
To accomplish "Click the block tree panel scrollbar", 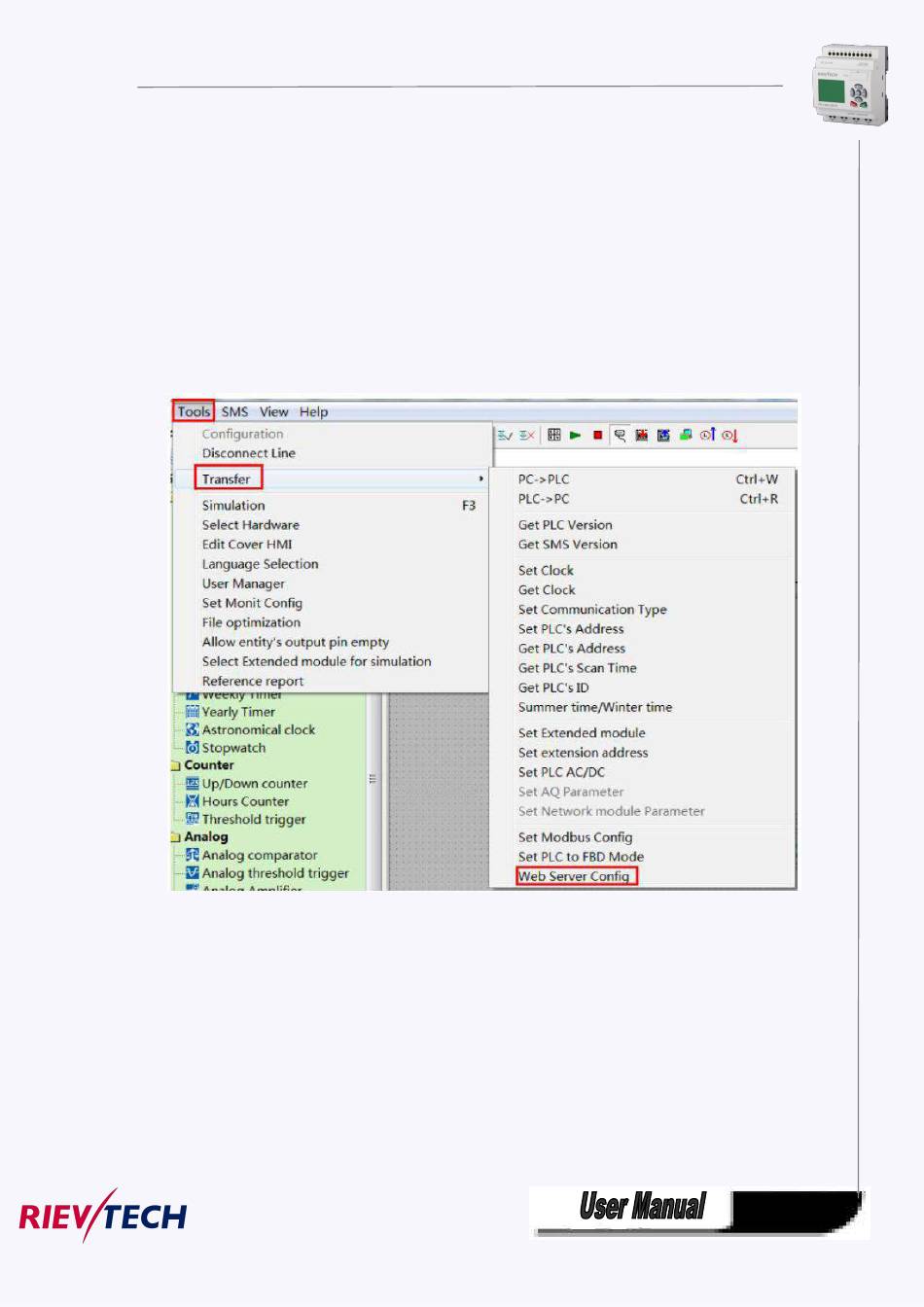I will click(373, 791).
